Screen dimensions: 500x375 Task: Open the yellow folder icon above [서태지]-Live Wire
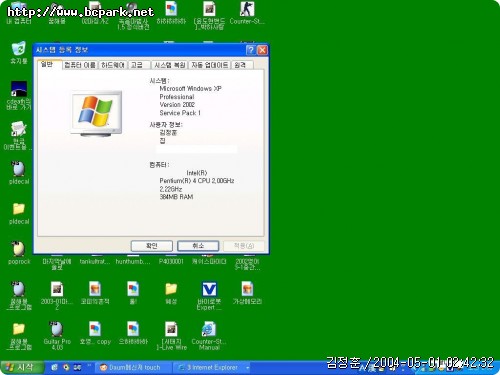pos(171,289)
